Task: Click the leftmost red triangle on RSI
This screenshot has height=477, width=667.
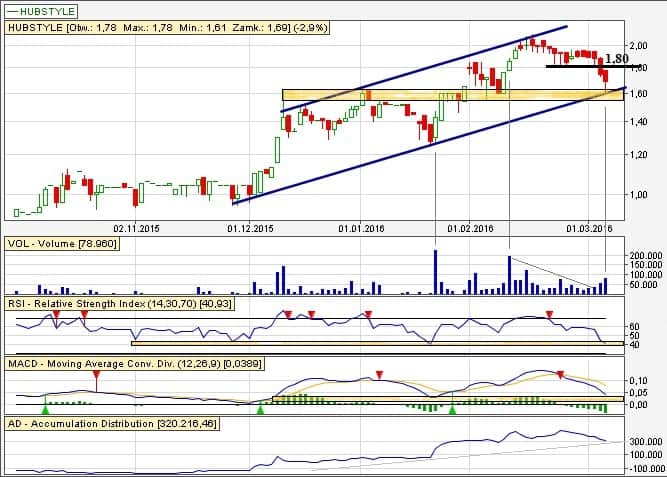Action: (57, 314)
